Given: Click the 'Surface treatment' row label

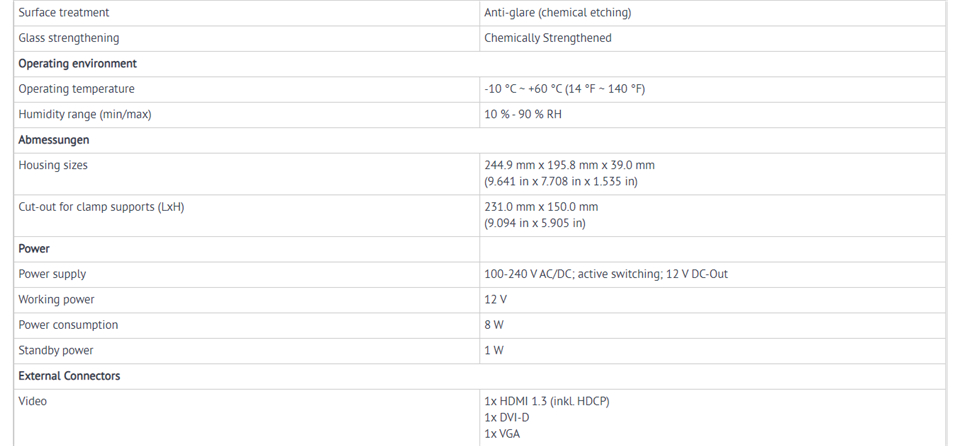Looking at the screenshot, I should tap(64, 13).
